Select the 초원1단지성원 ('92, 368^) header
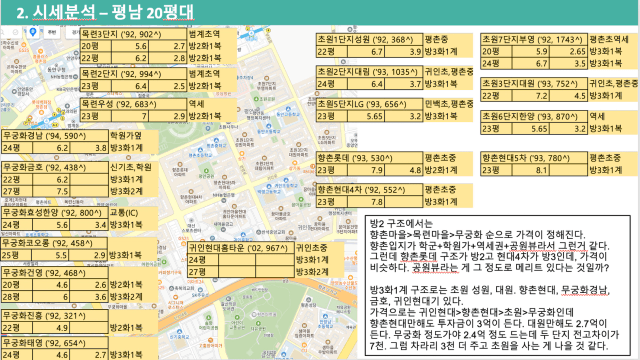The width and height of the screenshot is (640, 360). click(369, 40)
